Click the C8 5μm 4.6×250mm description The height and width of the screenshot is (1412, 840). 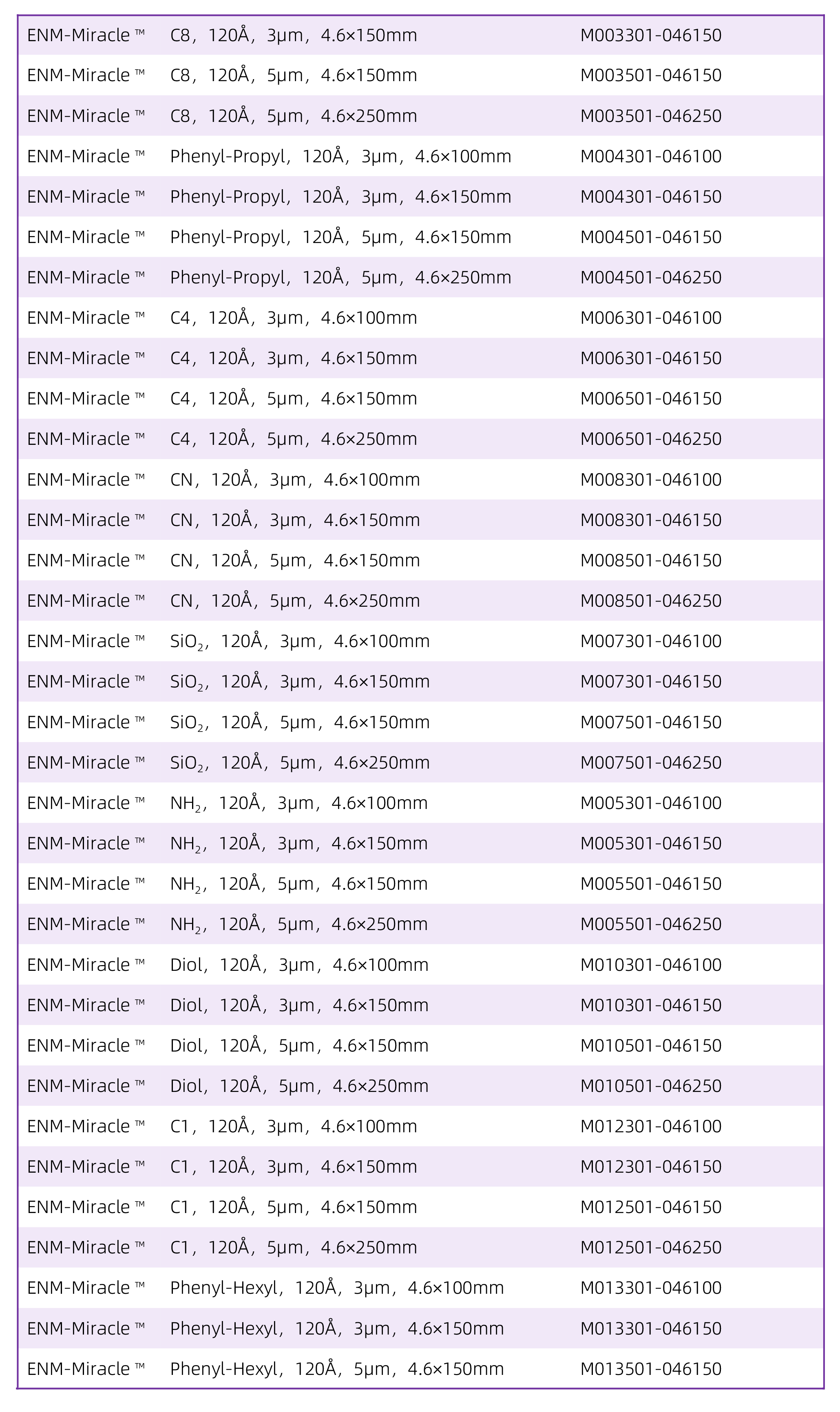click(x=293, y=116)
